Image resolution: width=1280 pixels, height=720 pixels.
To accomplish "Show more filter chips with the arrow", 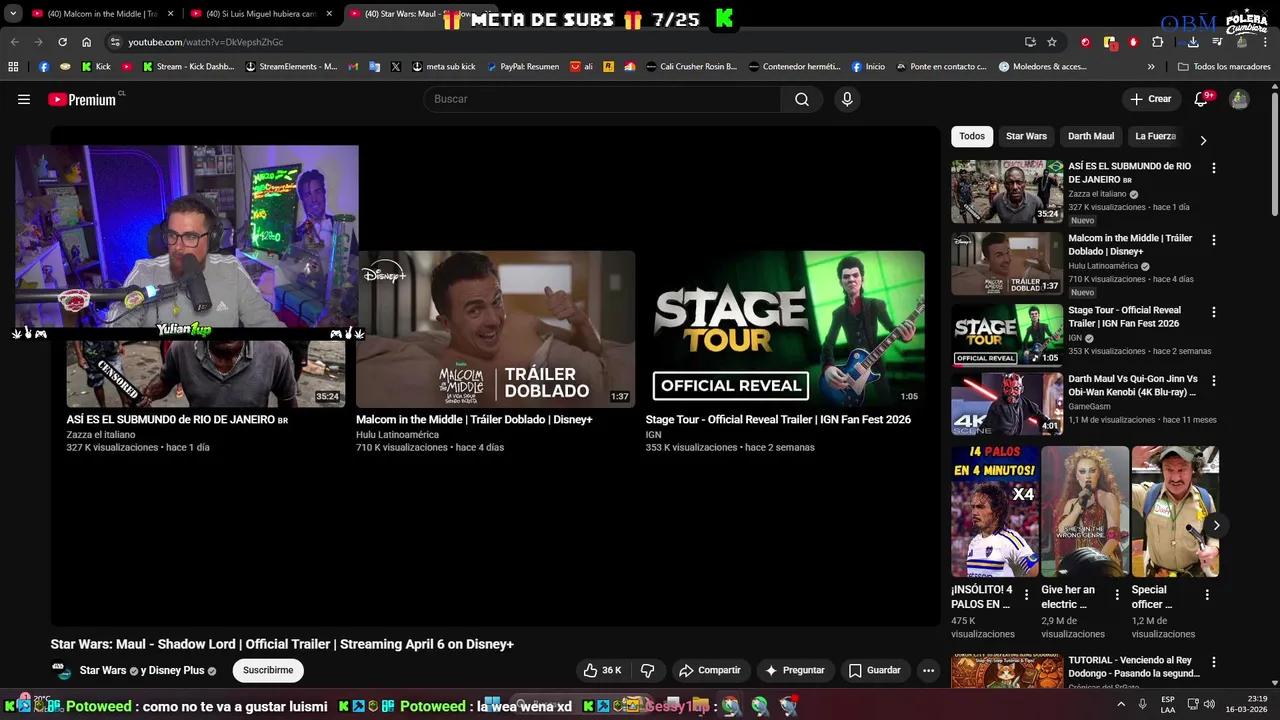I will coord(1203,140).
